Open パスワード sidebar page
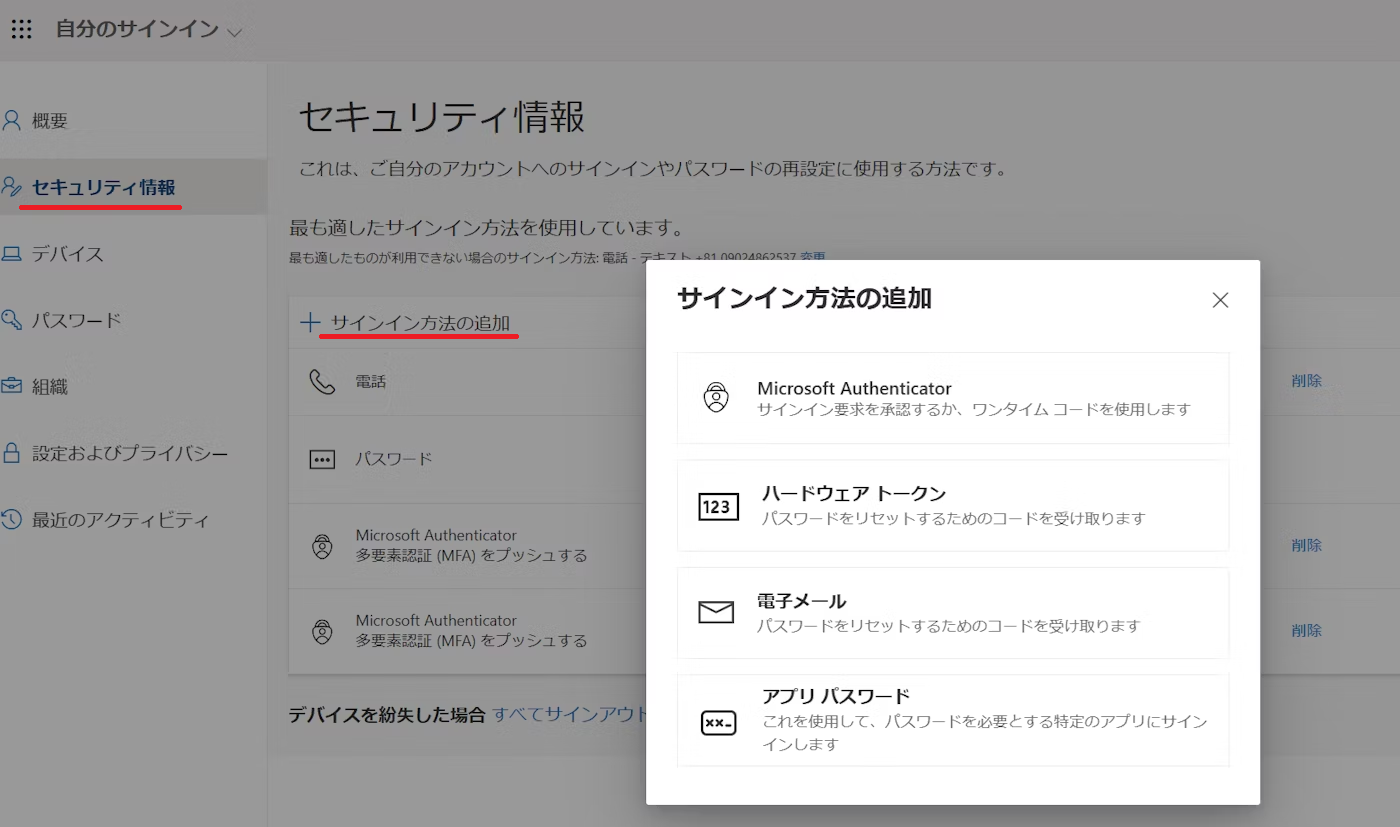The height and width of the screenshot is (827, 1400). coord(76,320)
